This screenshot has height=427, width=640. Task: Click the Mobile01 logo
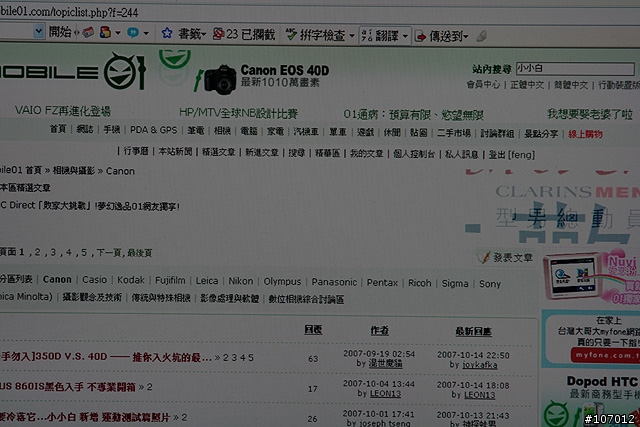click(x=73, y=72)
